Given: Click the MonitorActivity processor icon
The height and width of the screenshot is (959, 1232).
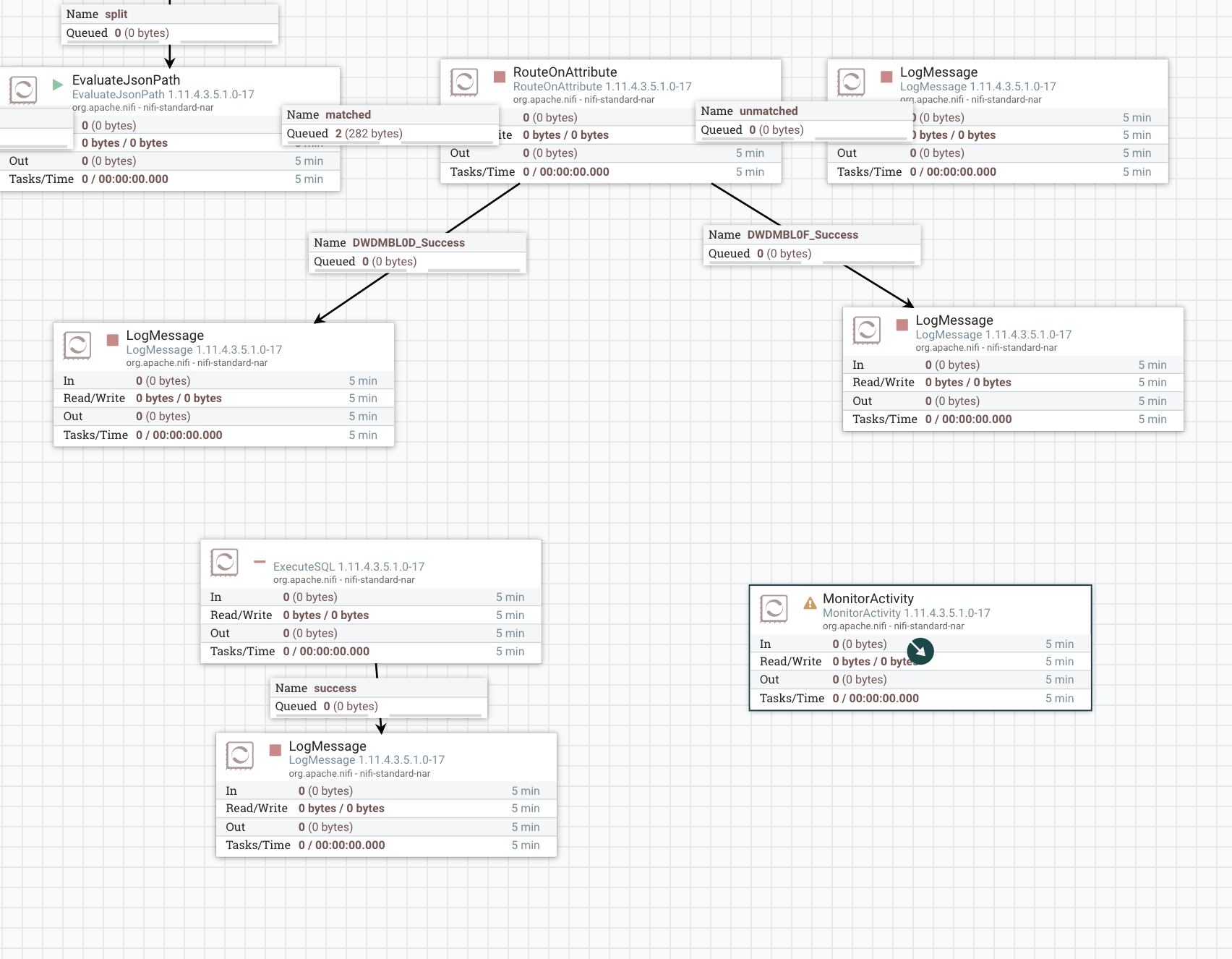Looking at the screenshot, I should (774, 609).
